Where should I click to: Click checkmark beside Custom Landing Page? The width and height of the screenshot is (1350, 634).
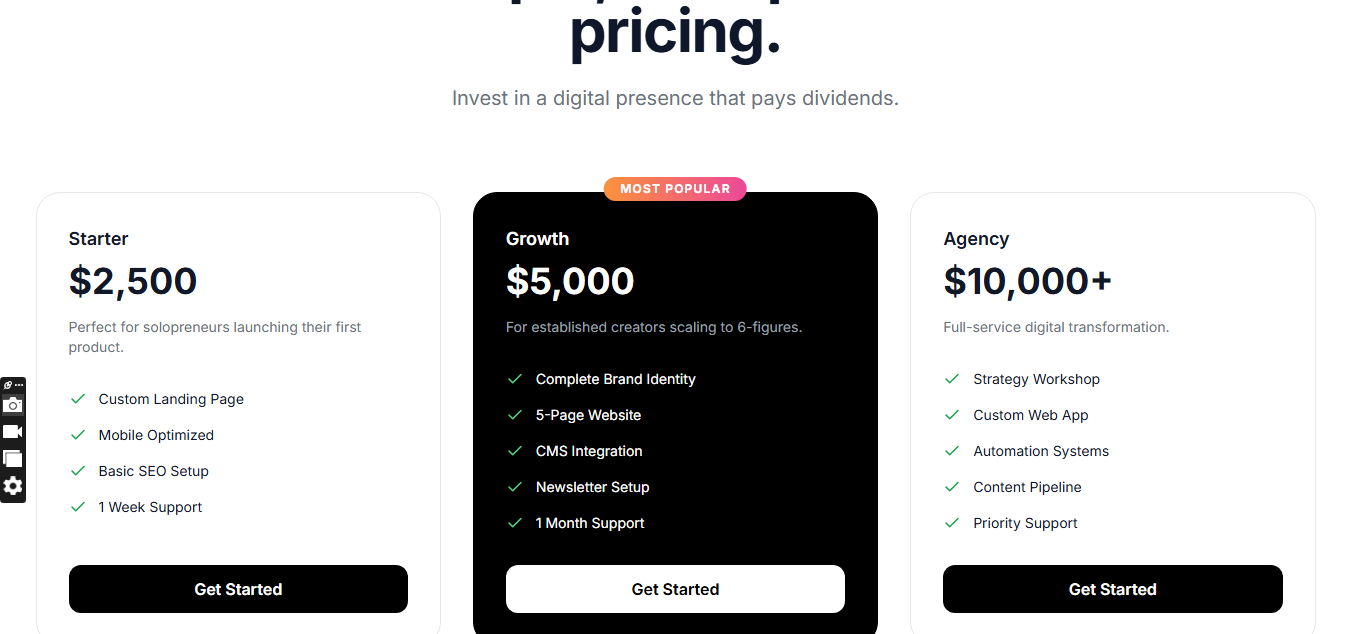click(78, 399)
